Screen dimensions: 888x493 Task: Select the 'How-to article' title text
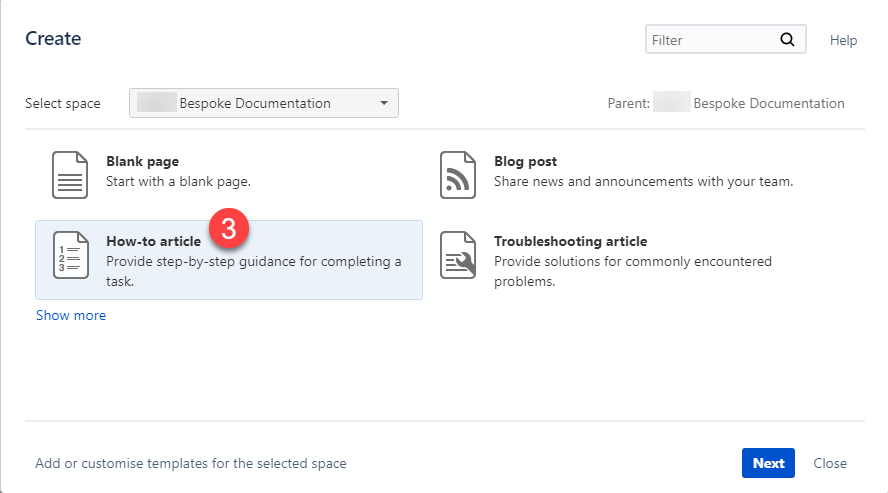(153, 241)
